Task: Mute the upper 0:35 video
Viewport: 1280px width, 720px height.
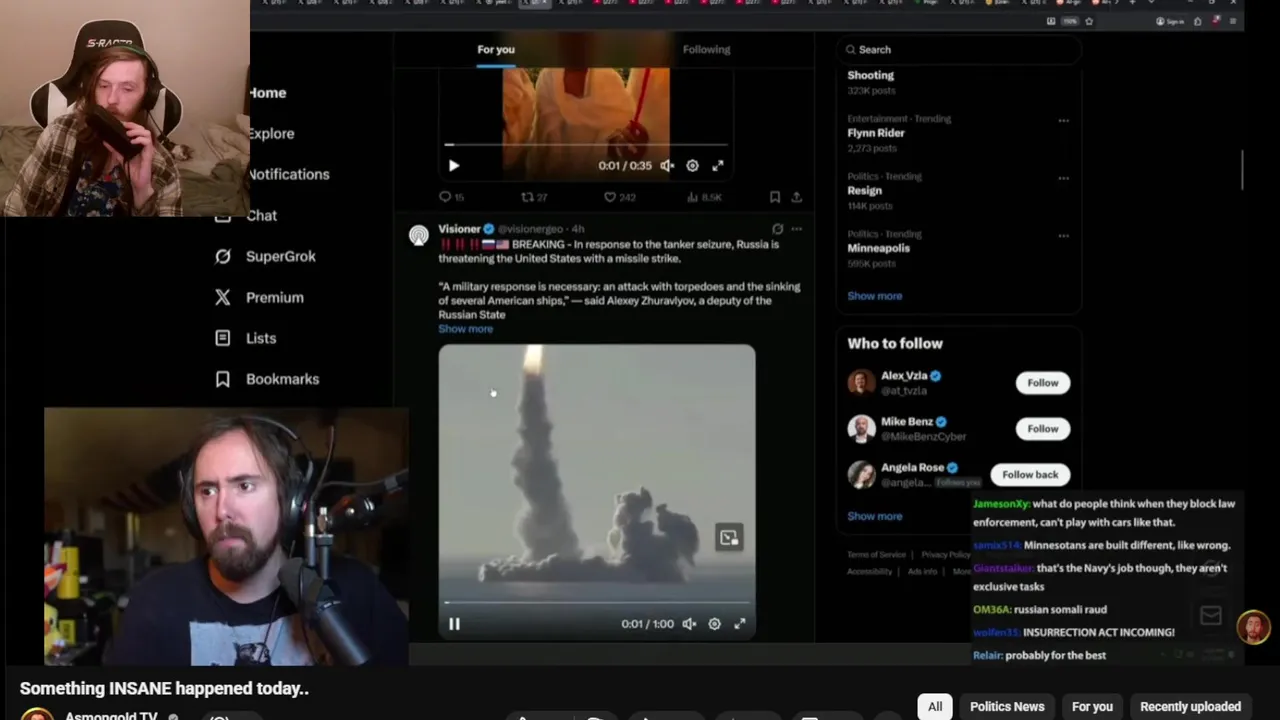Action: (667, 166)
